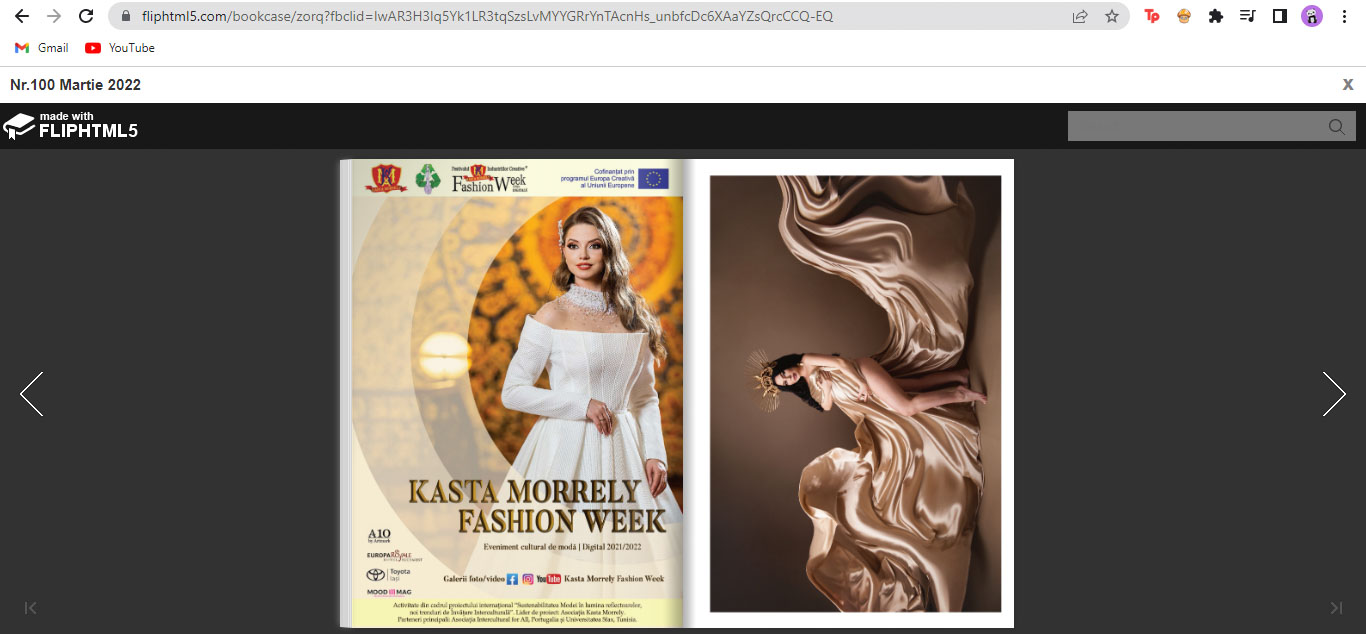Go back in browser history
Screen dimensions: 1366x634
pyautogui.click(x=22, y=16)
